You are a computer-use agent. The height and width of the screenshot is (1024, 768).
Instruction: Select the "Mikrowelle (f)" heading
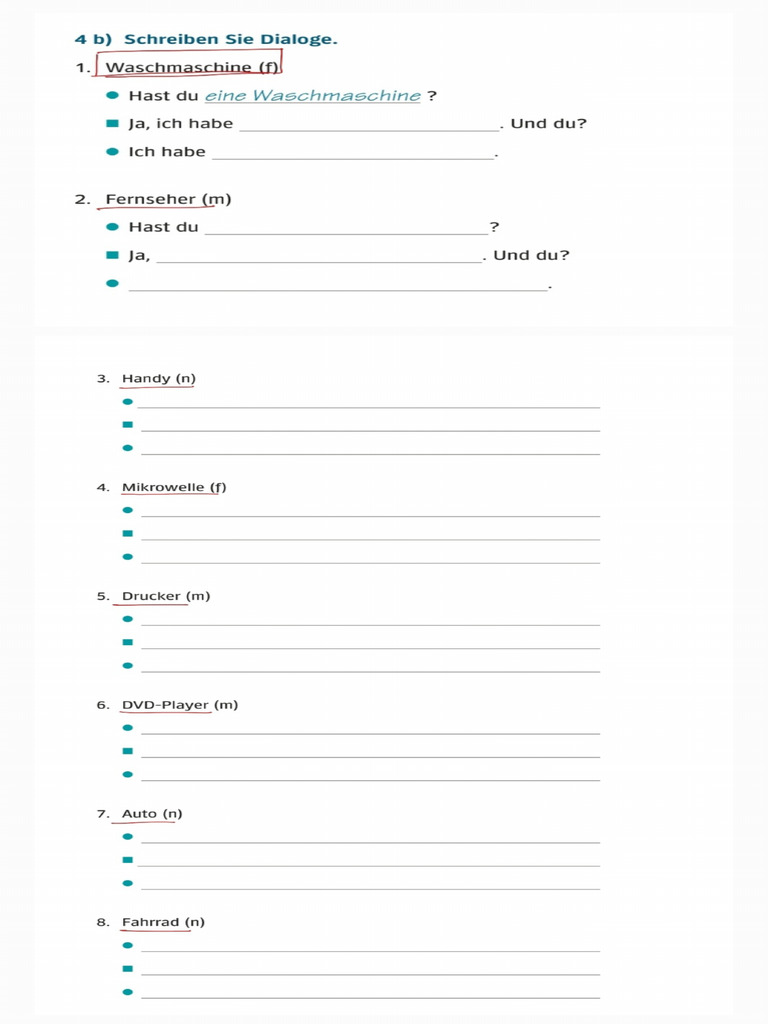click(x=174, y=488)
